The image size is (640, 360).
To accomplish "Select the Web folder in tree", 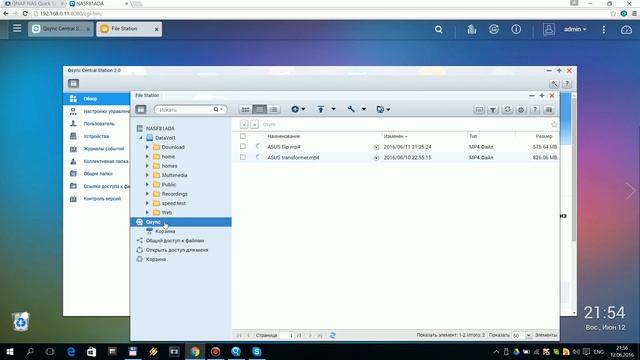I will 167,213.
